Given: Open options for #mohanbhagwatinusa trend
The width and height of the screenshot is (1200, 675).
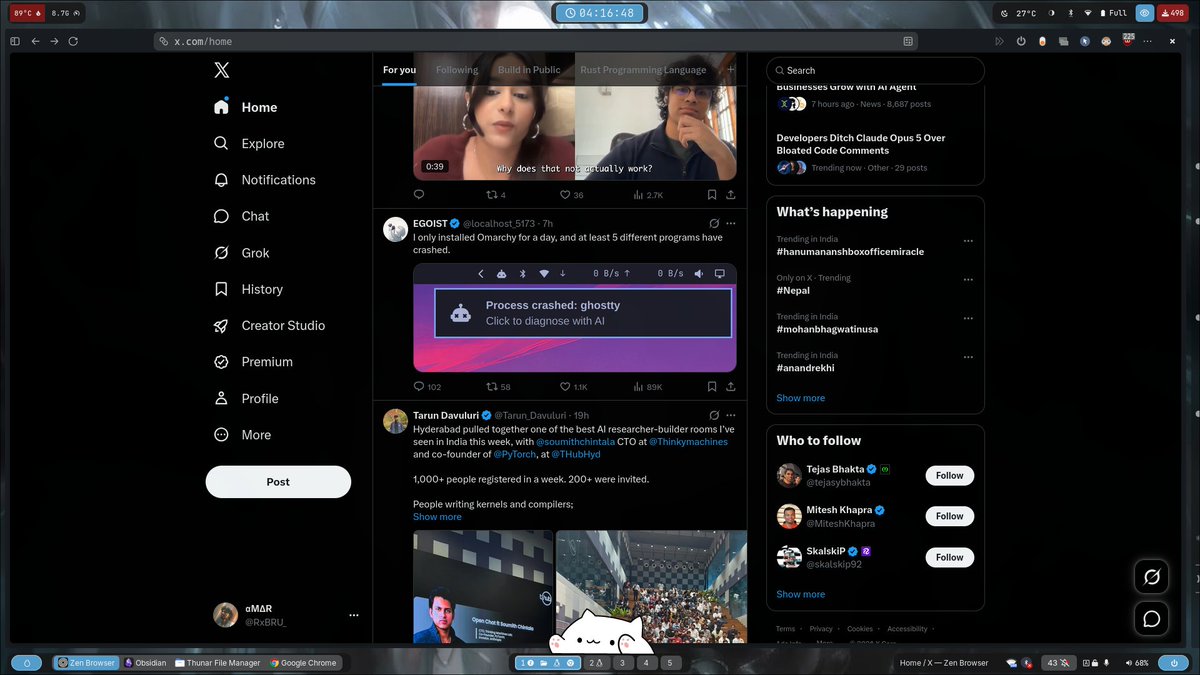Looking at the screenshot, I should tap(968, 318).
